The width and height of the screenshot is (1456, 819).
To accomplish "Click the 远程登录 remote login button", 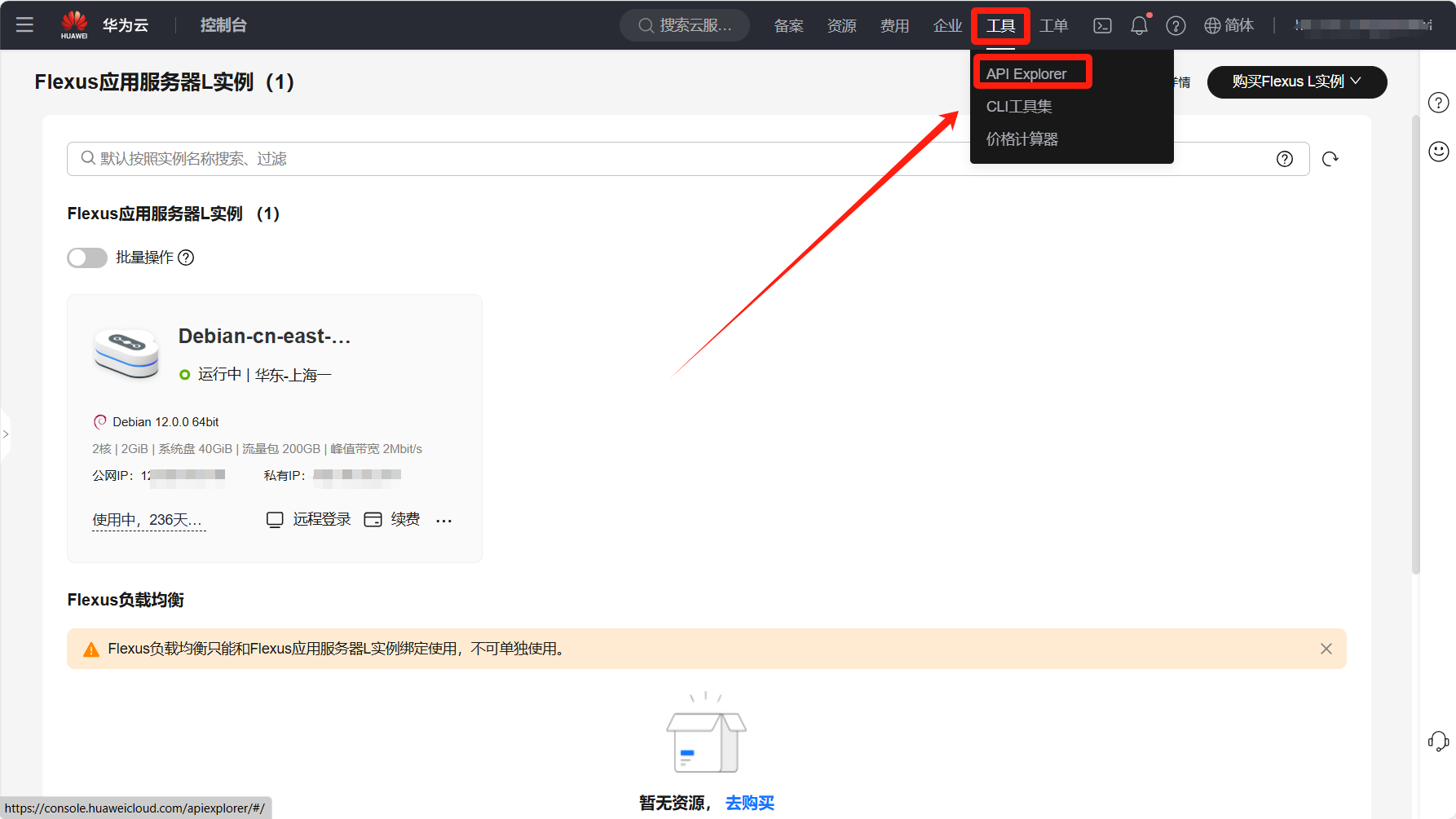I will (x=310, y=520).
